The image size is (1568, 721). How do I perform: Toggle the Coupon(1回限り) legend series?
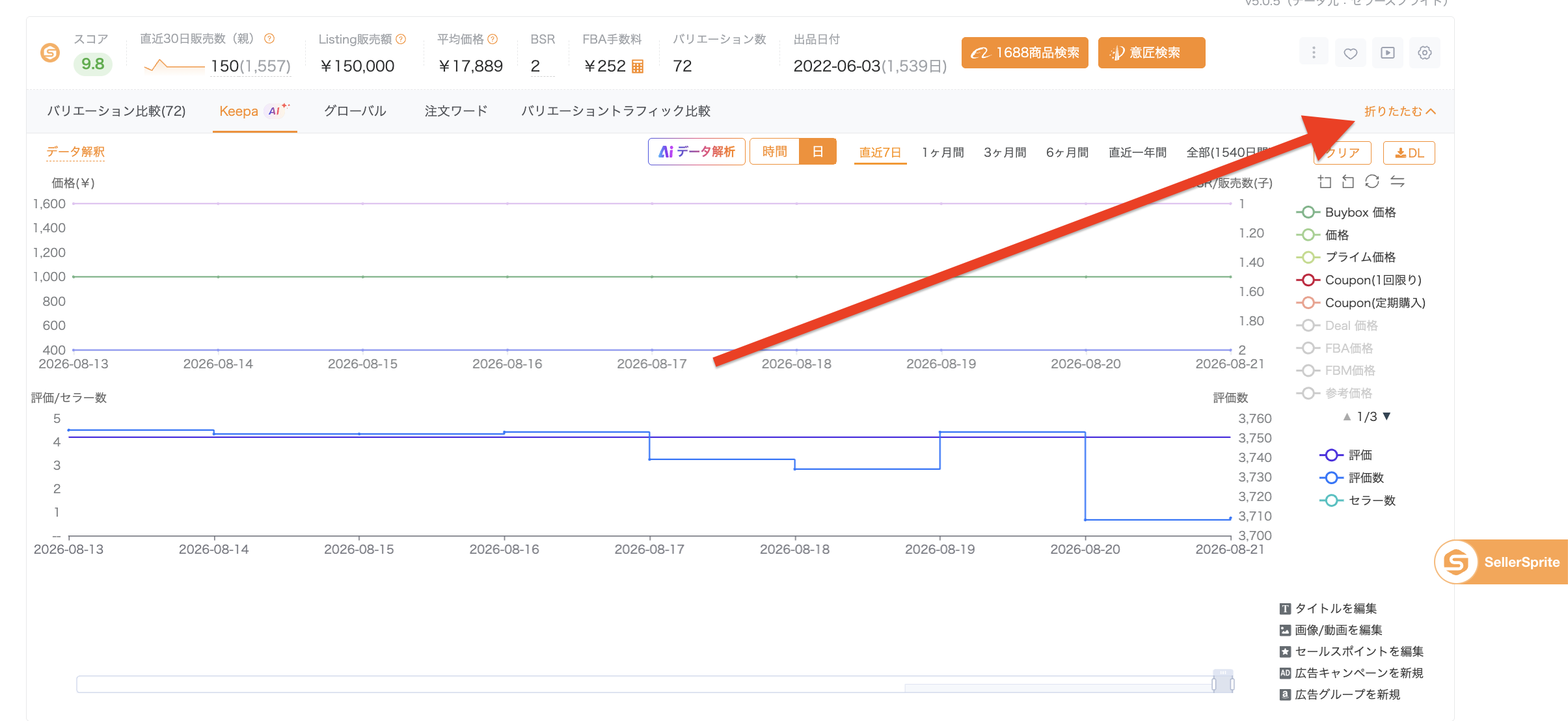pos(1359,280)
